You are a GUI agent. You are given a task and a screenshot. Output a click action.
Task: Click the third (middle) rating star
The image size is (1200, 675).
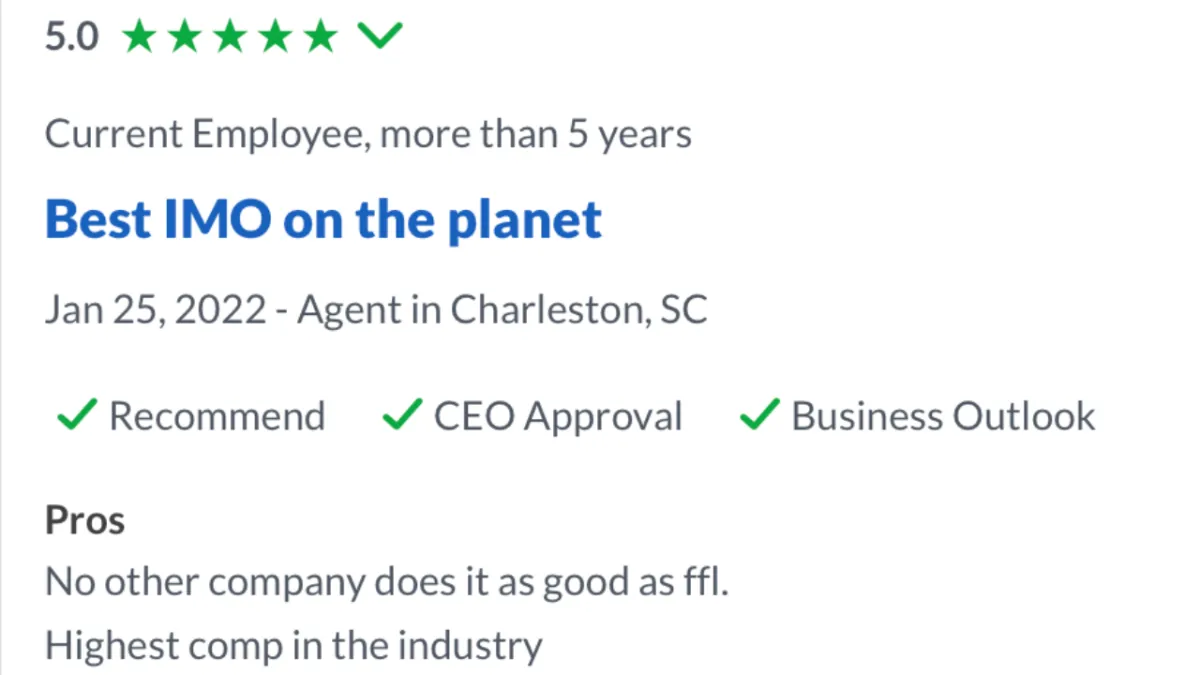(x=230, y=38)
